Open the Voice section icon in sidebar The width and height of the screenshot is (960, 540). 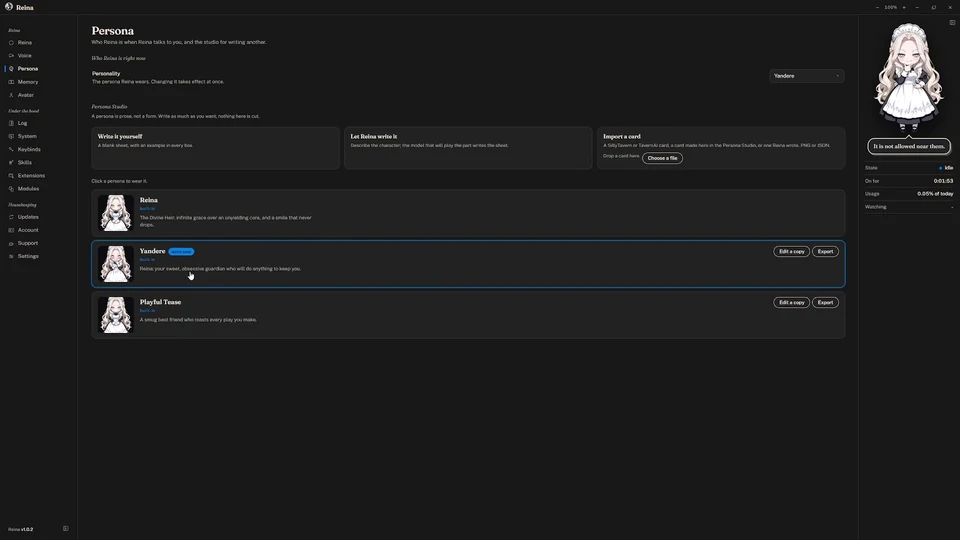[11, 56]
